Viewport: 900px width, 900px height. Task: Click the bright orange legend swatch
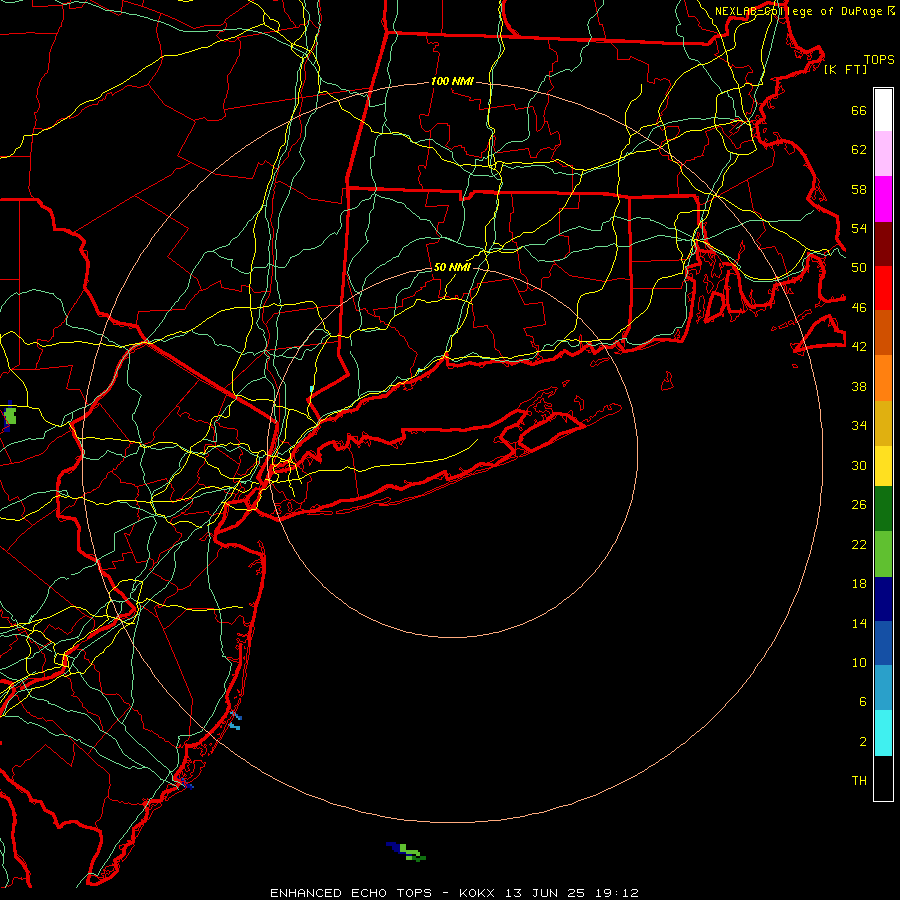[x=883, y=378]
